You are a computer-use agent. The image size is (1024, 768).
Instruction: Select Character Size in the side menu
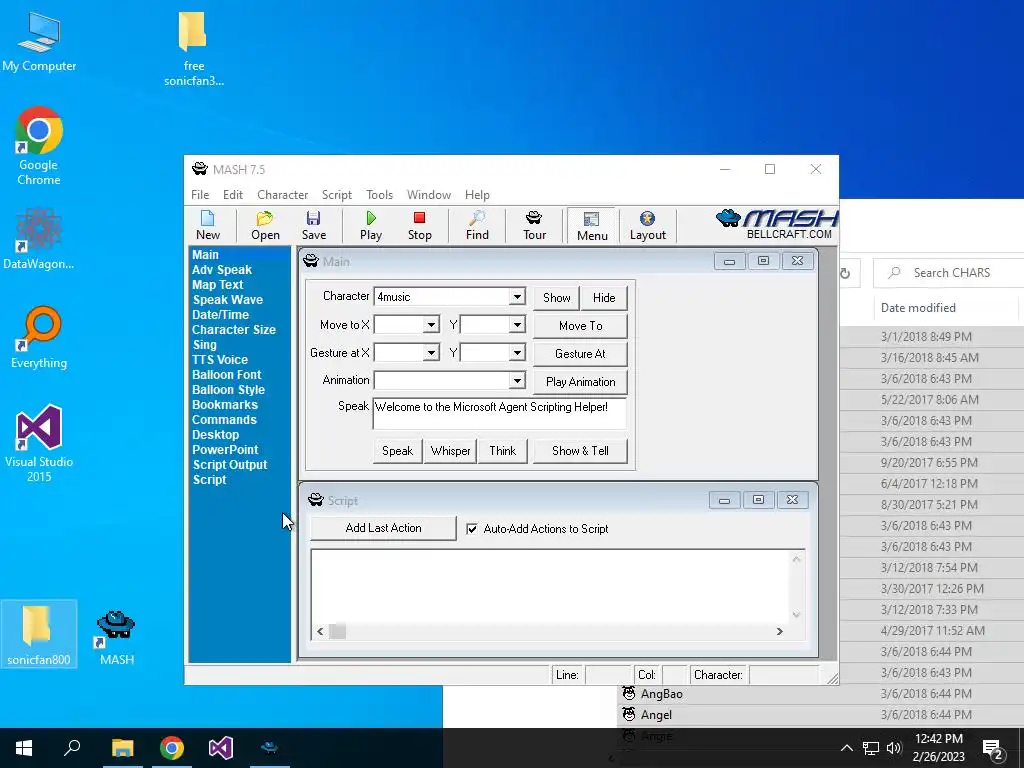233,330
